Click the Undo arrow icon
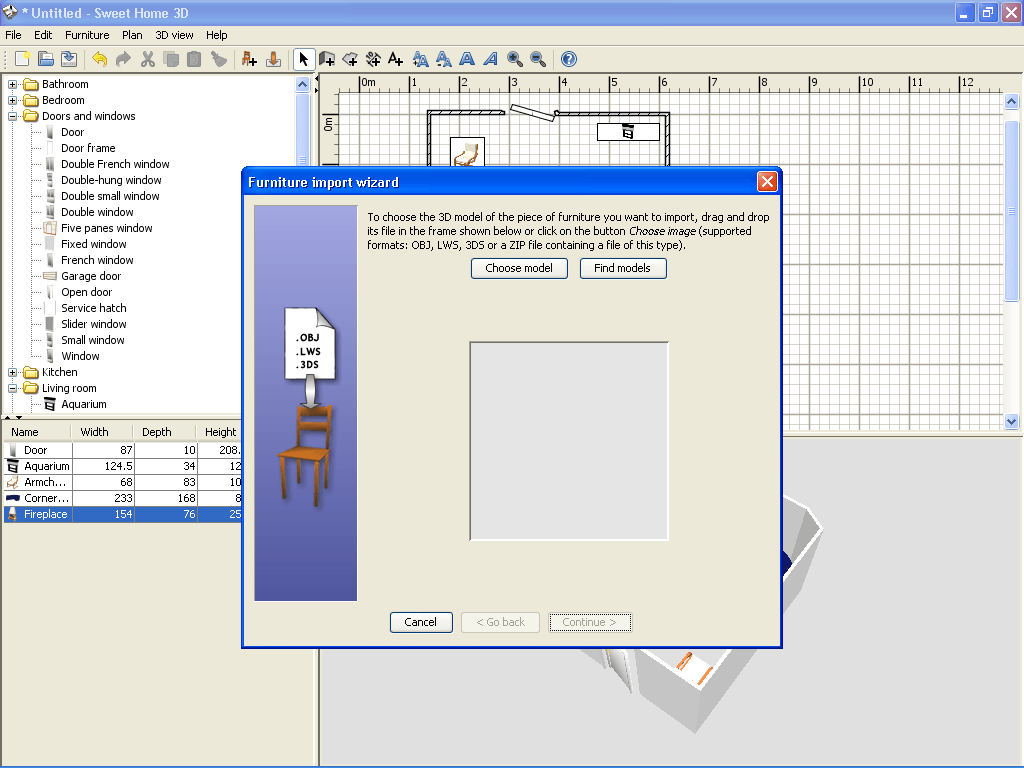This screenshot has width=1024, height=768. (x=98, y=59)
